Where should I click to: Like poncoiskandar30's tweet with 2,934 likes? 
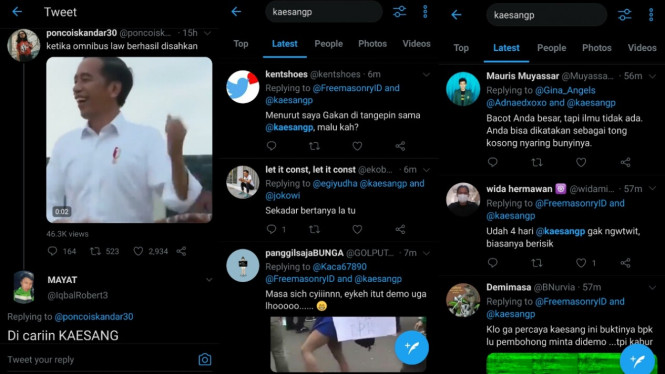138,251
